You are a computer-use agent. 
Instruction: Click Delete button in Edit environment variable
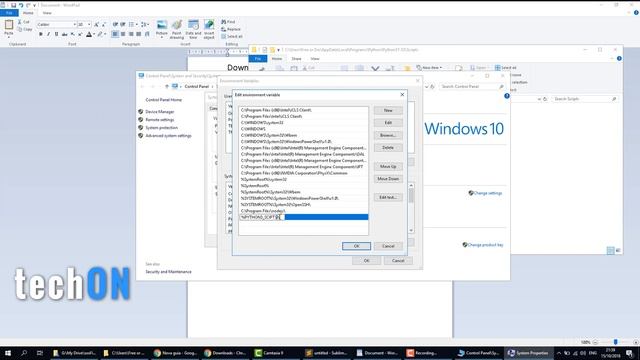(x=388, y=147)
